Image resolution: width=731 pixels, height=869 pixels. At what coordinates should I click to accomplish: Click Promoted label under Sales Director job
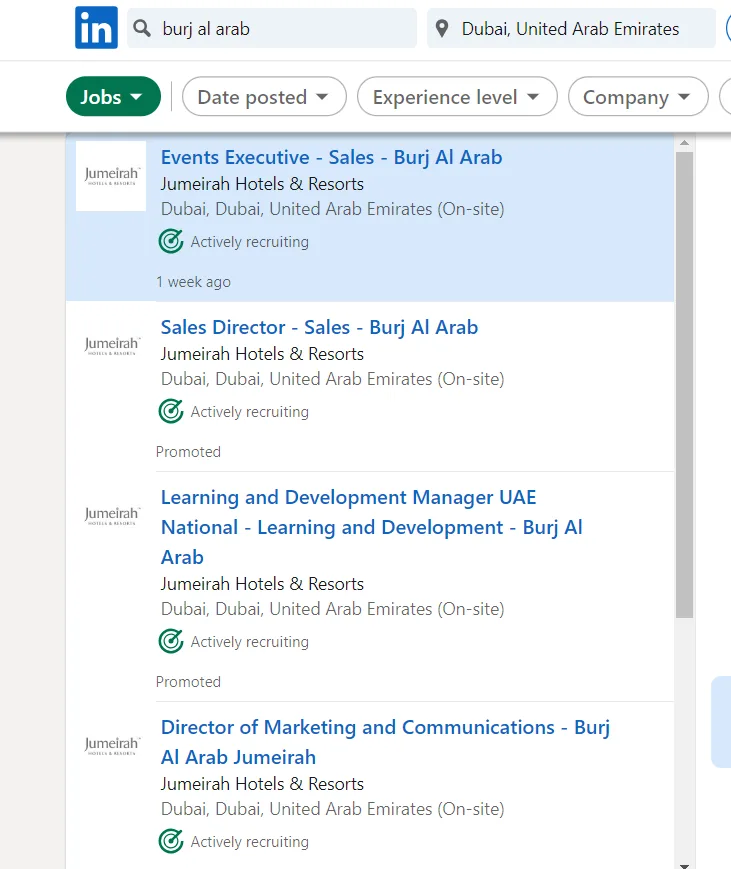click(x=188, y=452)
